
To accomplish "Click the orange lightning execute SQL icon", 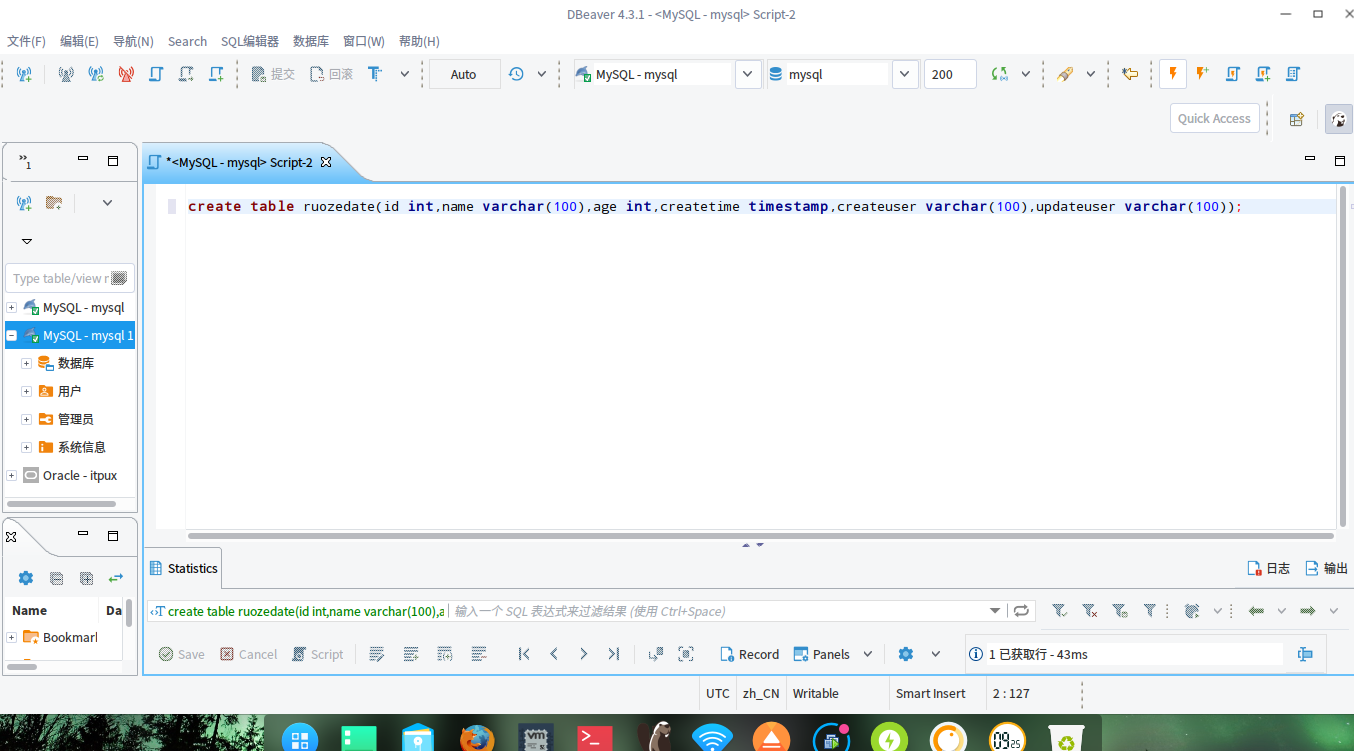I will 1173,74.
